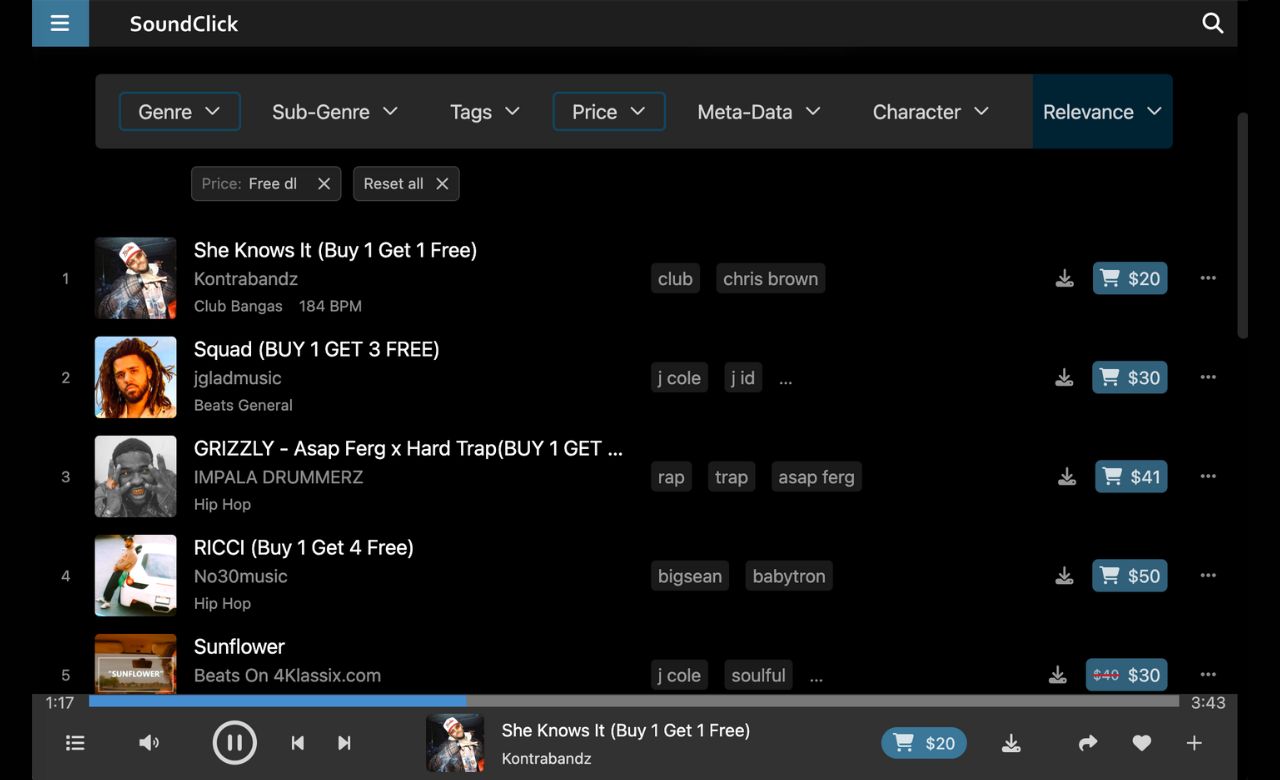
Task: Select the asap ferg tag
Action: [817, 477]
